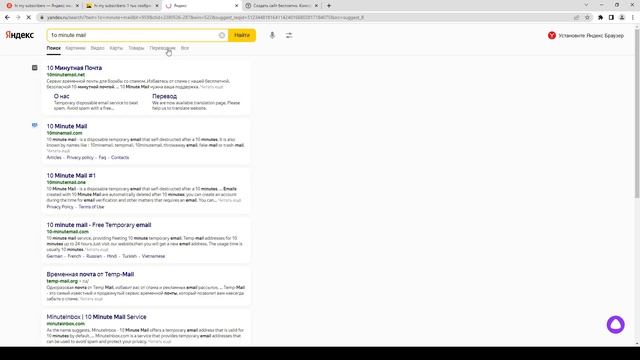Select the Карты search category
This screenshot has width=640, height=360.
[x=116, y=48]
